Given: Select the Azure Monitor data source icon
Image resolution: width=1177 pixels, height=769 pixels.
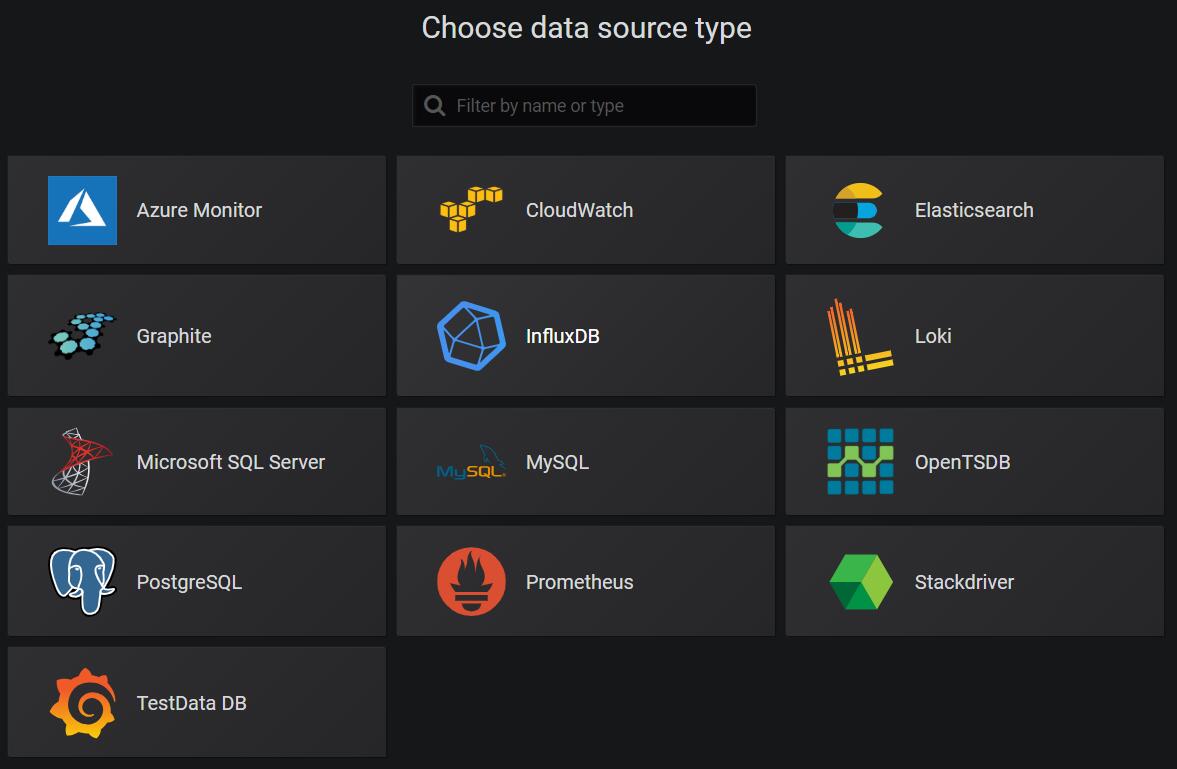Looking at the screenshot, I should [x=80, y=210].
